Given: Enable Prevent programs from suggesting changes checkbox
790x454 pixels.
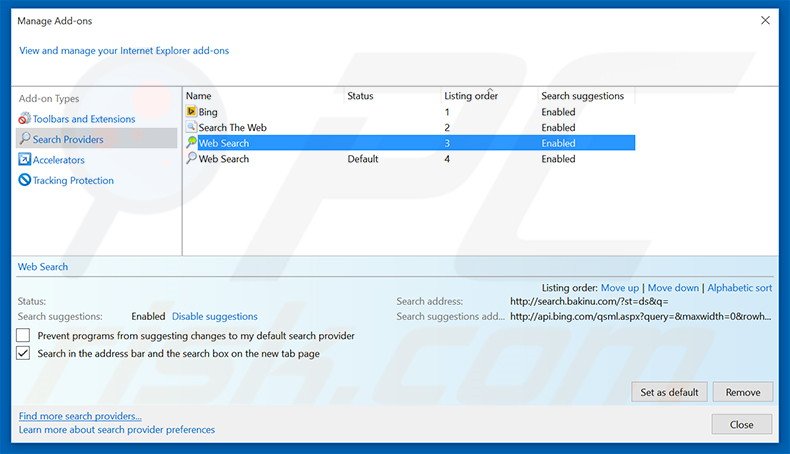Looking at the screenshot, I should click(23, 336).
